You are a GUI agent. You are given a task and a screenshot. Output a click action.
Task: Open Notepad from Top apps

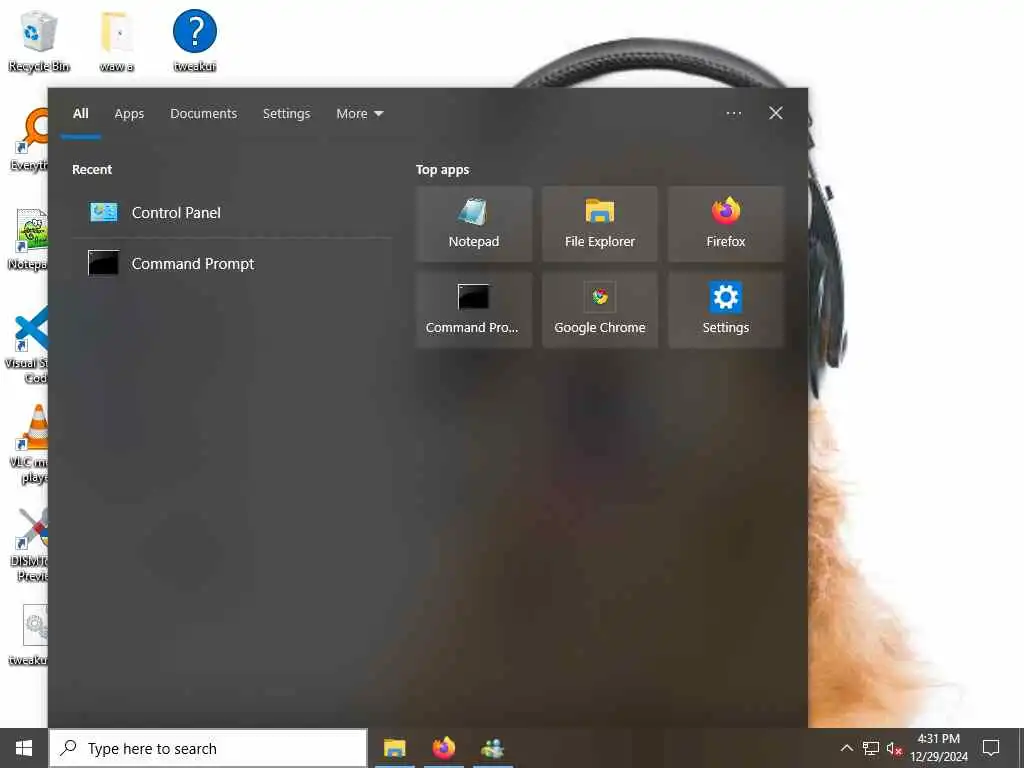click(473, 224)
